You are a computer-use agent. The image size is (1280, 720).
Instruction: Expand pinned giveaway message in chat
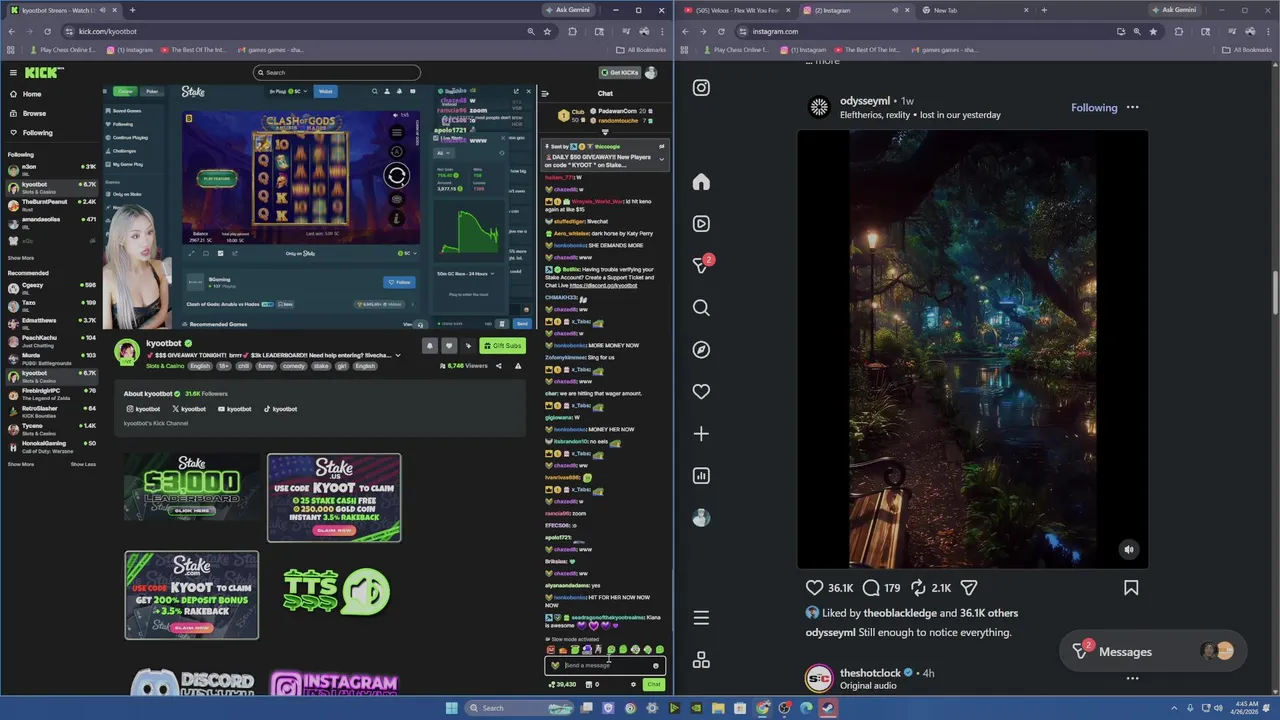click(x=661, y=158)
